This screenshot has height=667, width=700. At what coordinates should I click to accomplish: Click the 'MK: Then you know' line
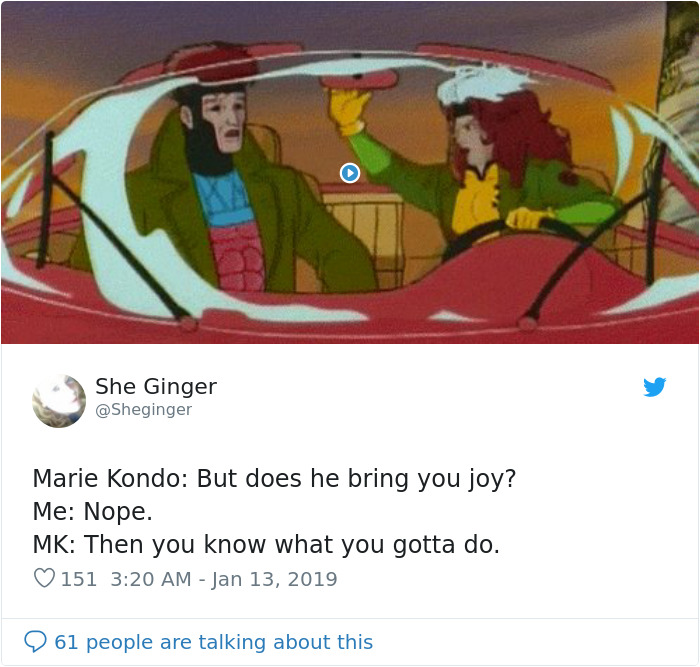266,545
